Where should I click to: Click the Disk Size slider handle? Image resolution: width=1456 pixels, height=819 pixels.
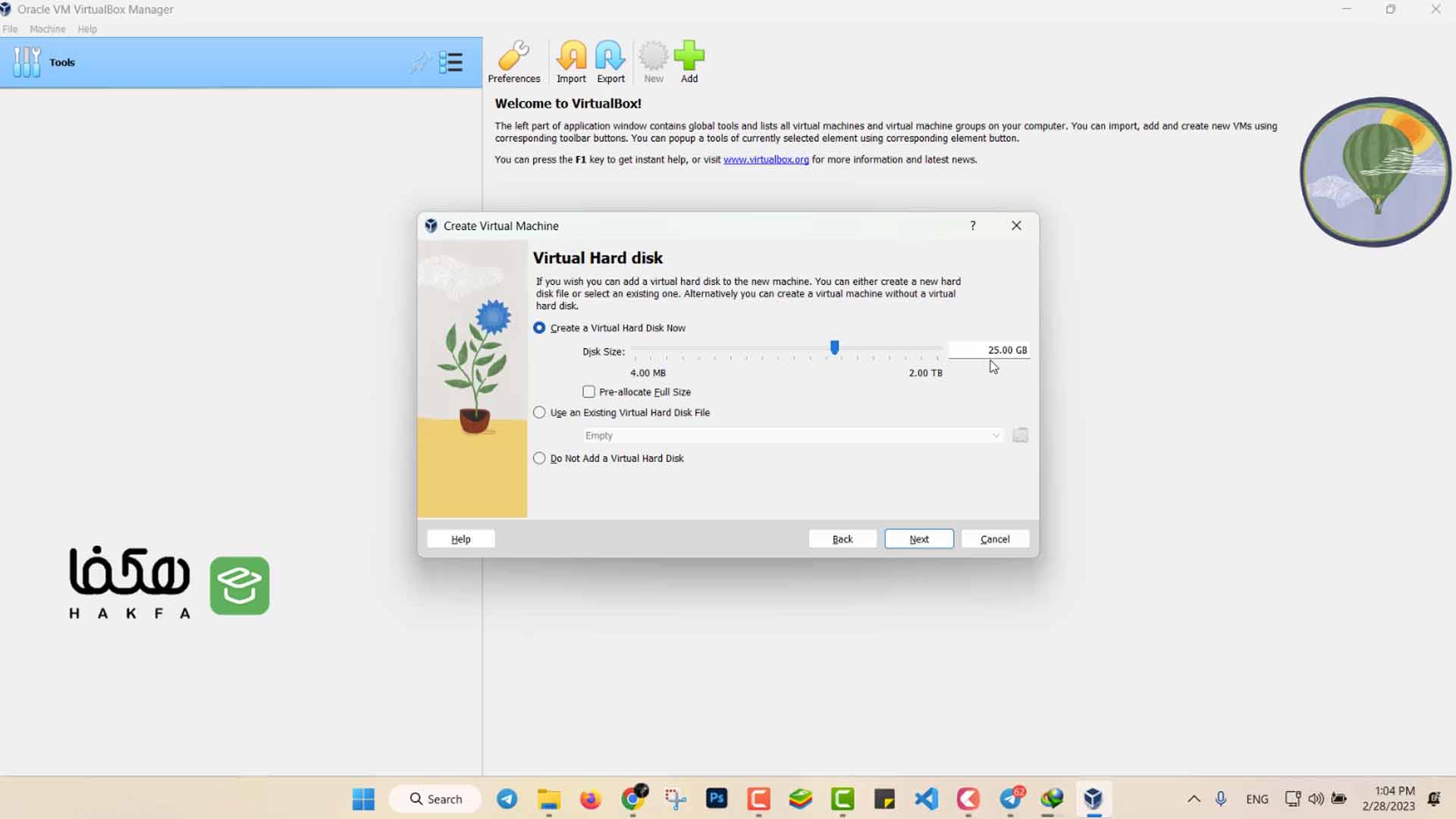pos(834,347)
